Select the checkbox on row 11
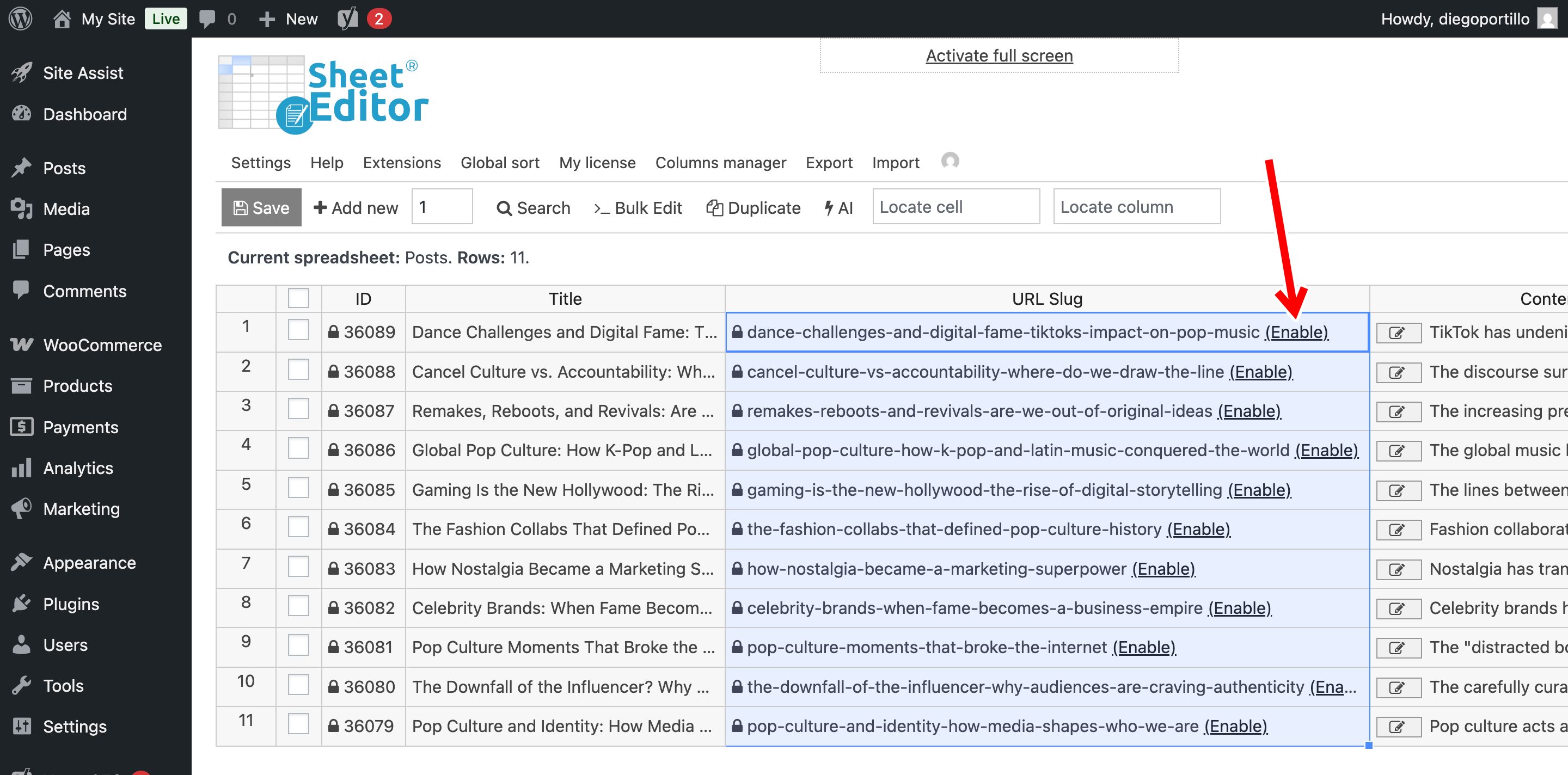 coord(298,724)
